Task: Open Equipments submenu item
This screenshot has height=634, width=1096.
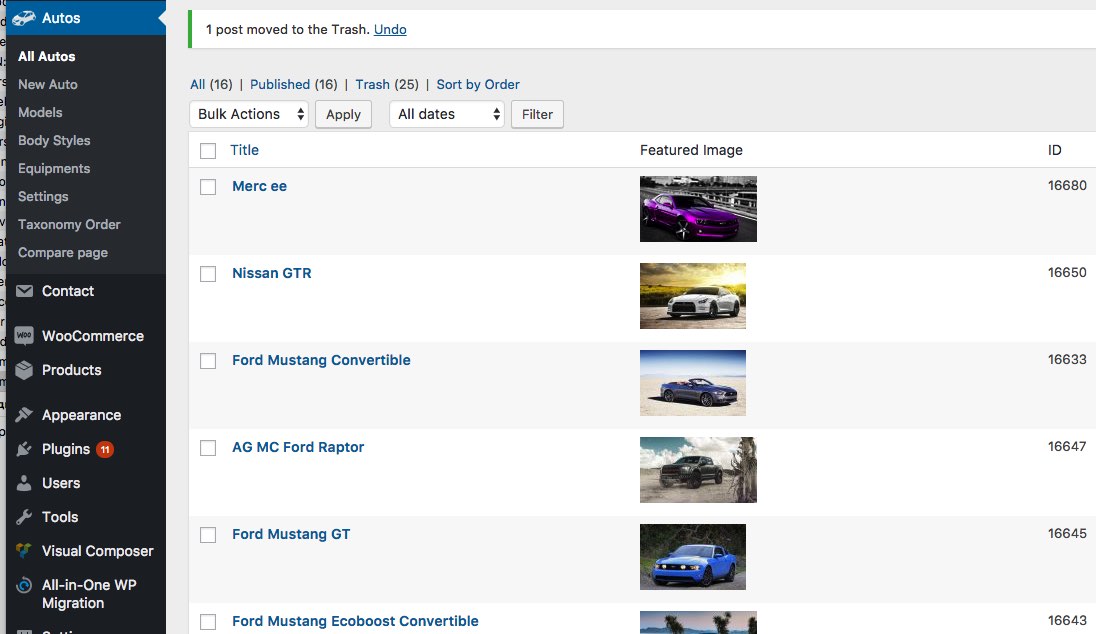Action: (x=54, y=168)
